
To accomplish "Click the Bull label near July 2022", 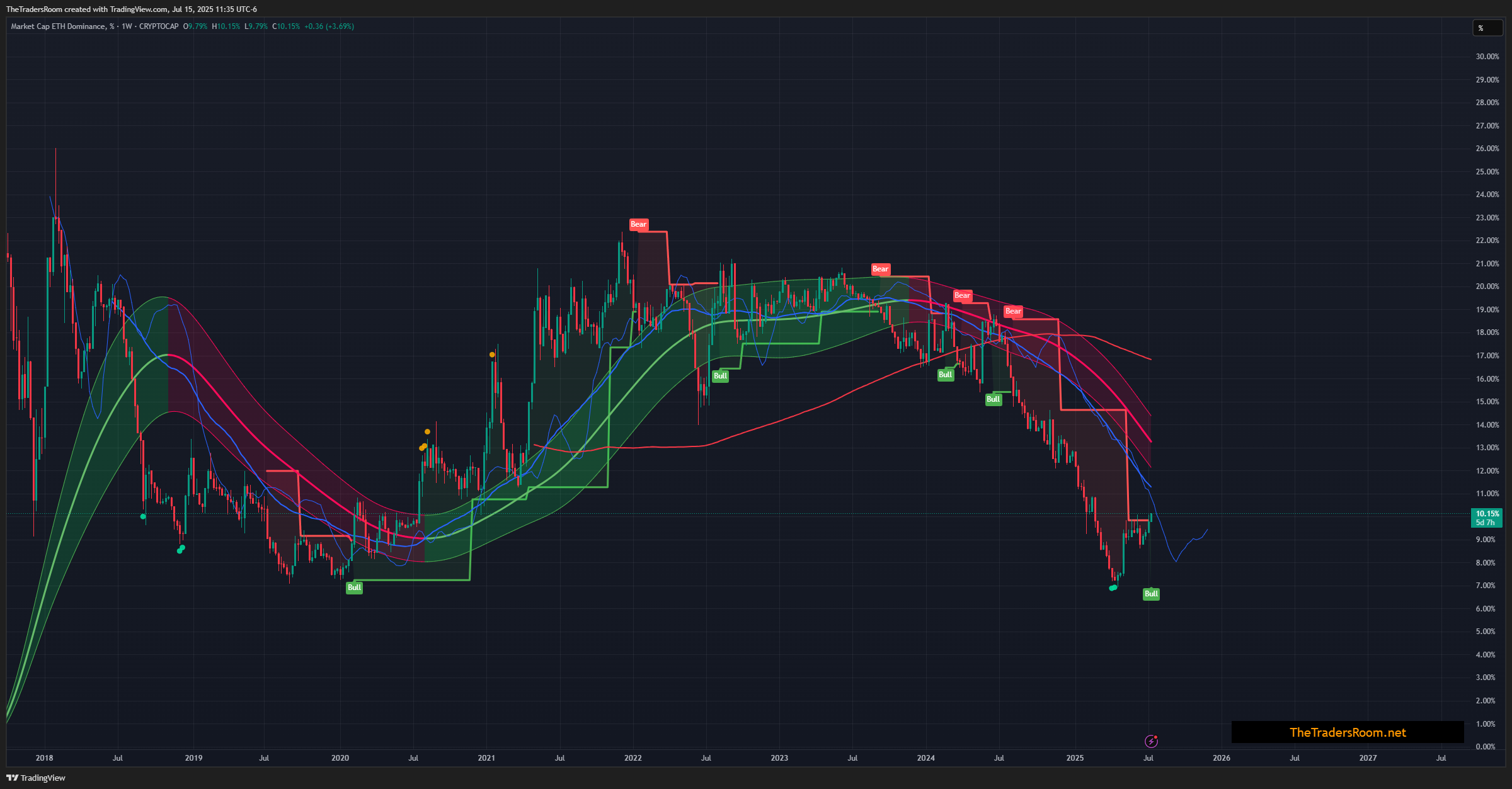I will [720, 376].
